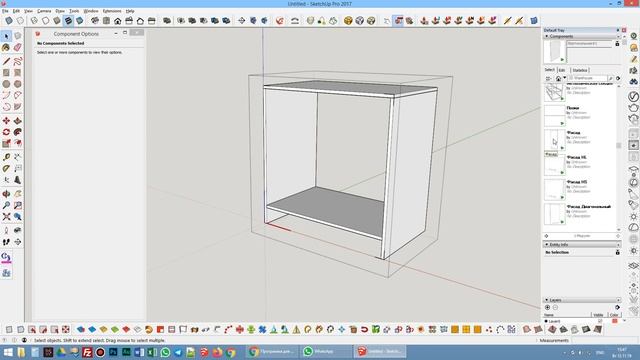Open the Edit menu
Screen dimensions: 640x360
[16, 11]
